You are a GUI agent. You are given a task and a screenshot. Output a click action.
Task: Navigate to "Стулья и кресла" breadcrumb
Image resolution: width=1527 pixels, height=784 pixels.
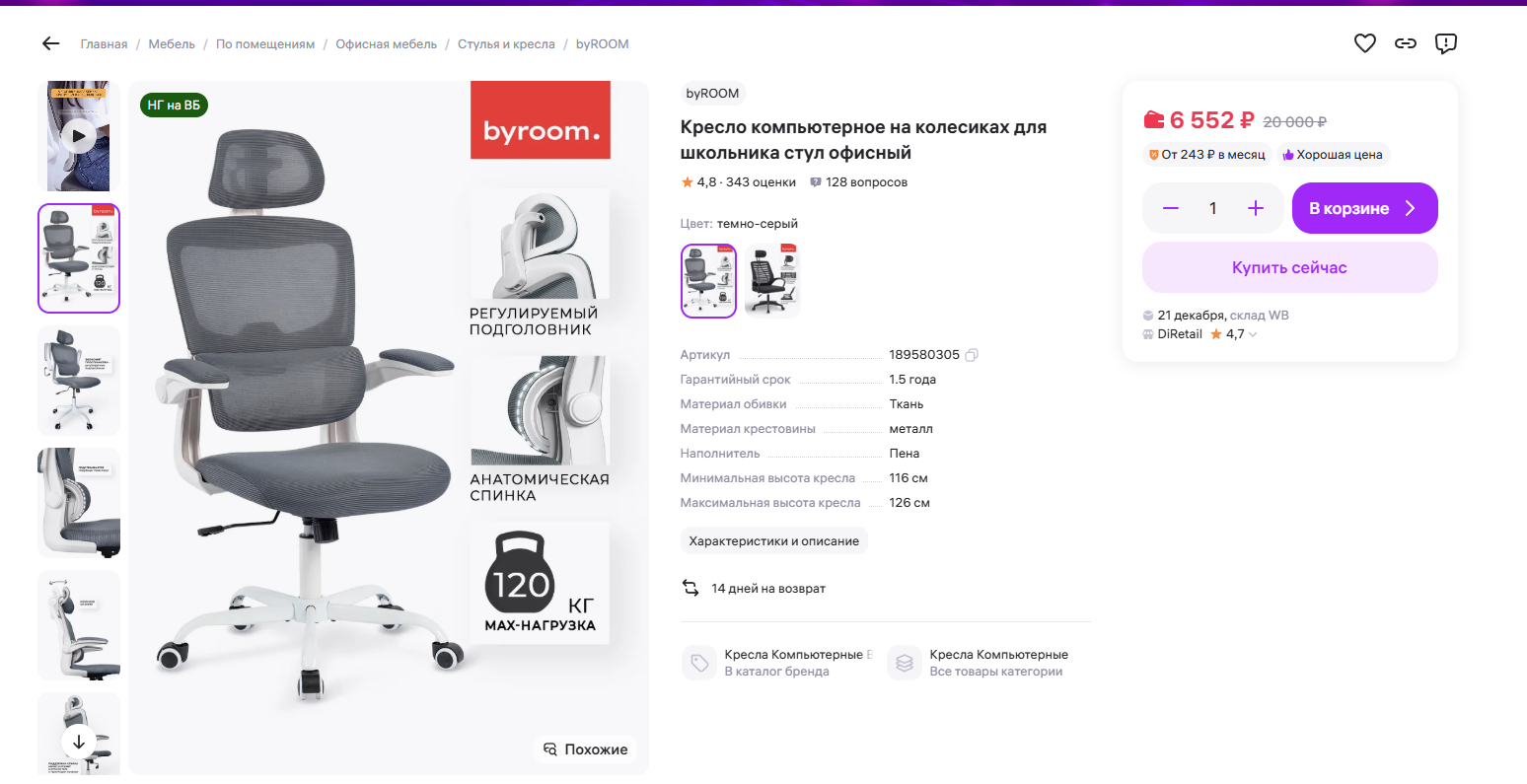[x=506, y=44]
